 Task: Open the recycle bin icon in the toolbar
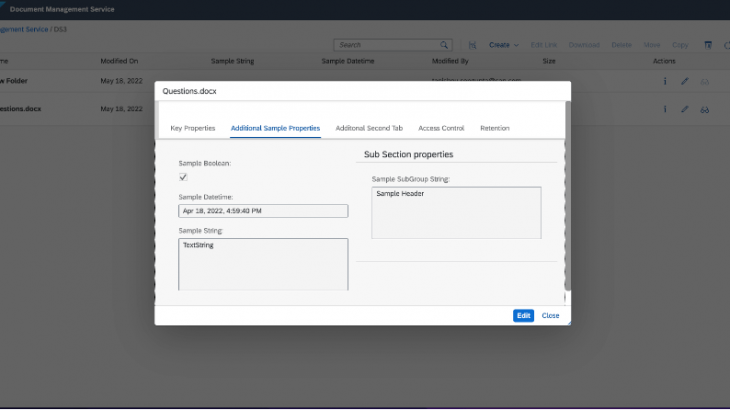click(708, 45)
